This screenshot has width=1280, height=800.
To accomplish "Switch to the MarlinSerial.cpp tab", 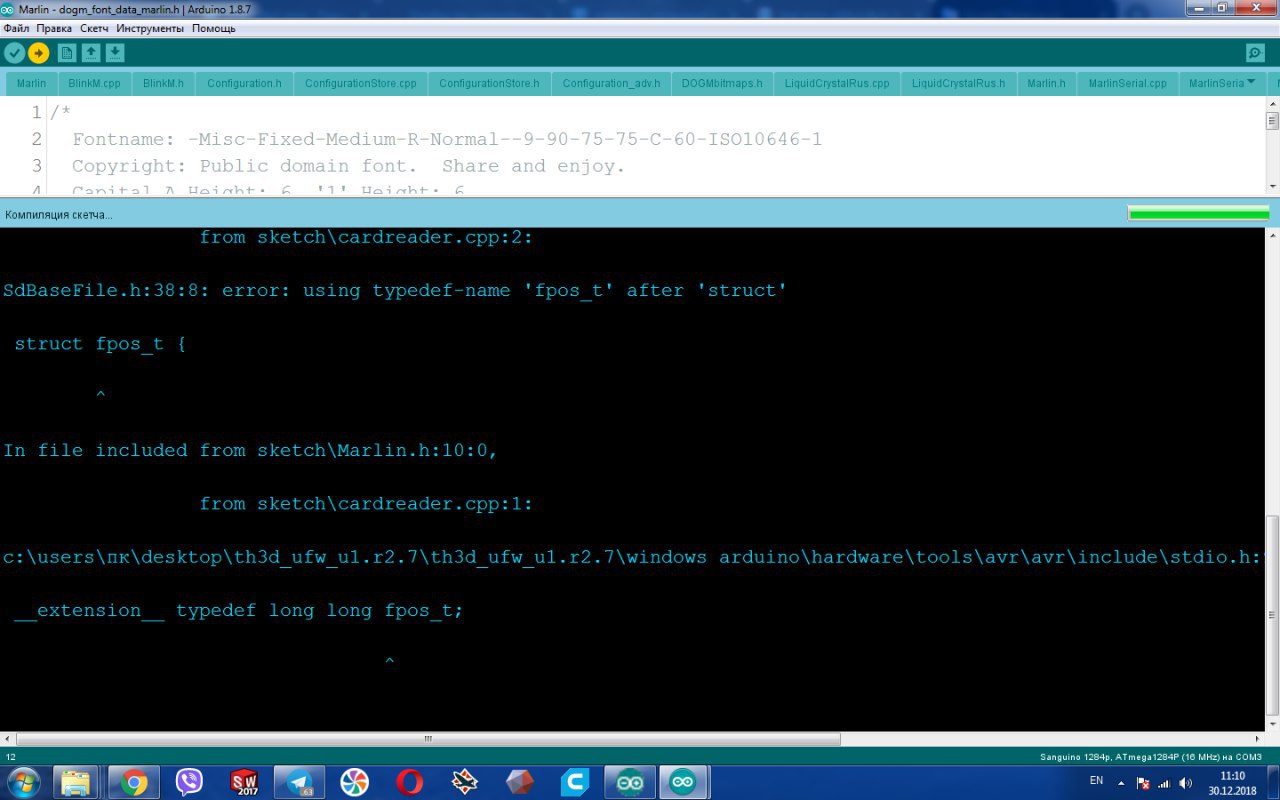I will coord(1127,83).
